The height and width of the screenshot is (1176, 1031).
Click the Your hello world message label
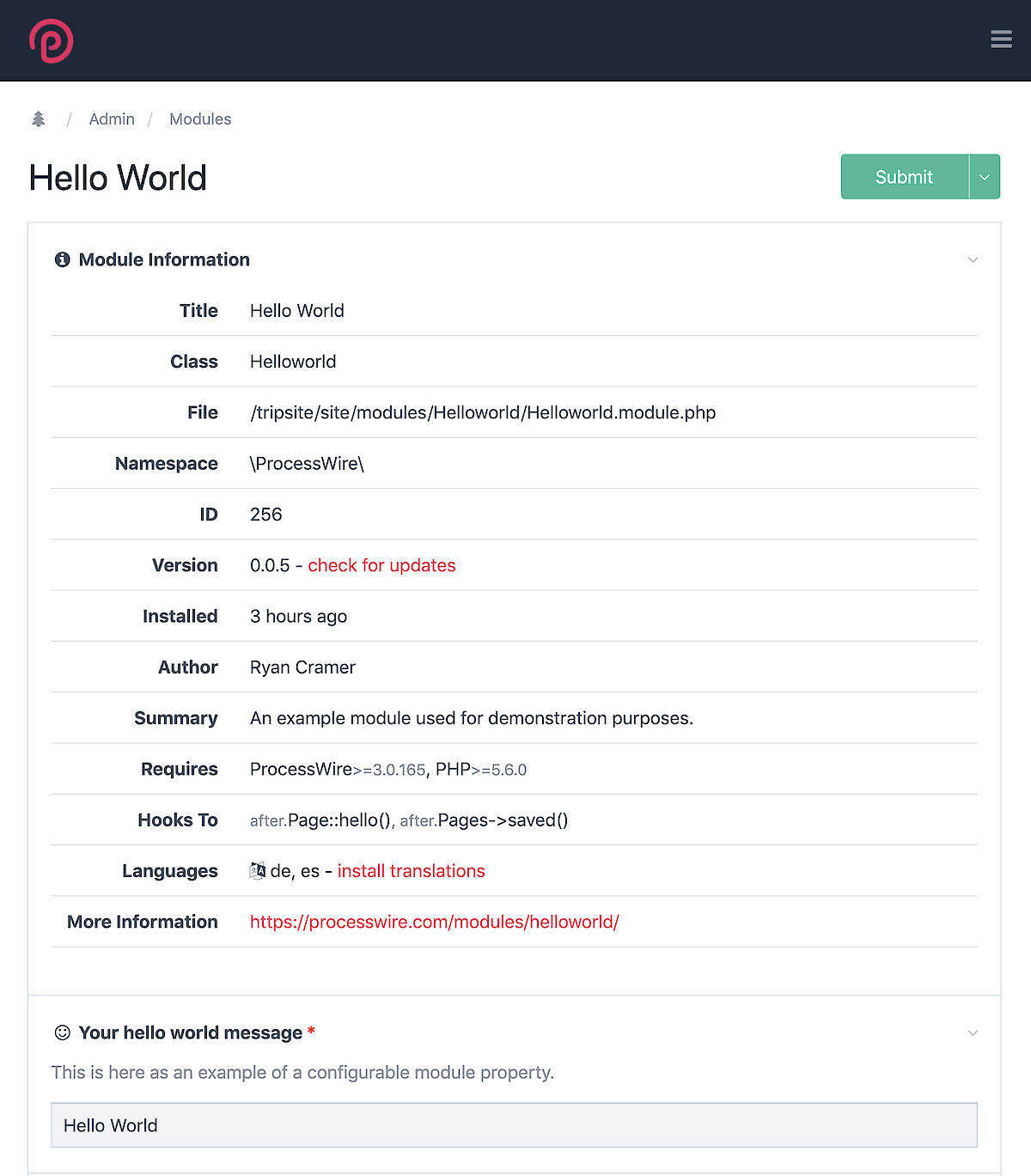[x=191, y=1033]
